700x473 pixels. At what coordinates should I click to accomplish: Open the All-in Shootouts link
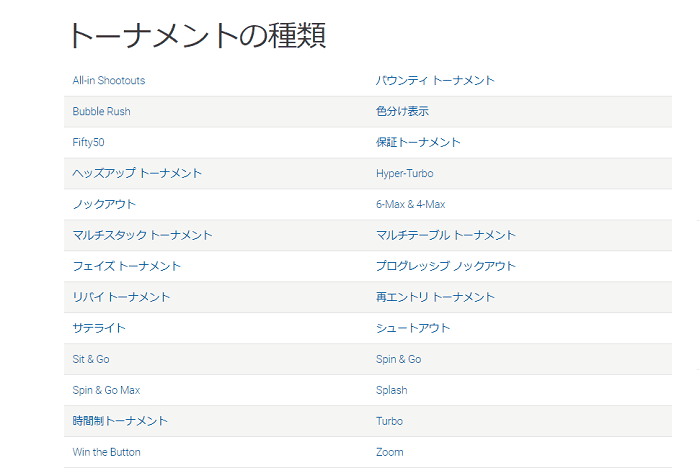point(108,80)
